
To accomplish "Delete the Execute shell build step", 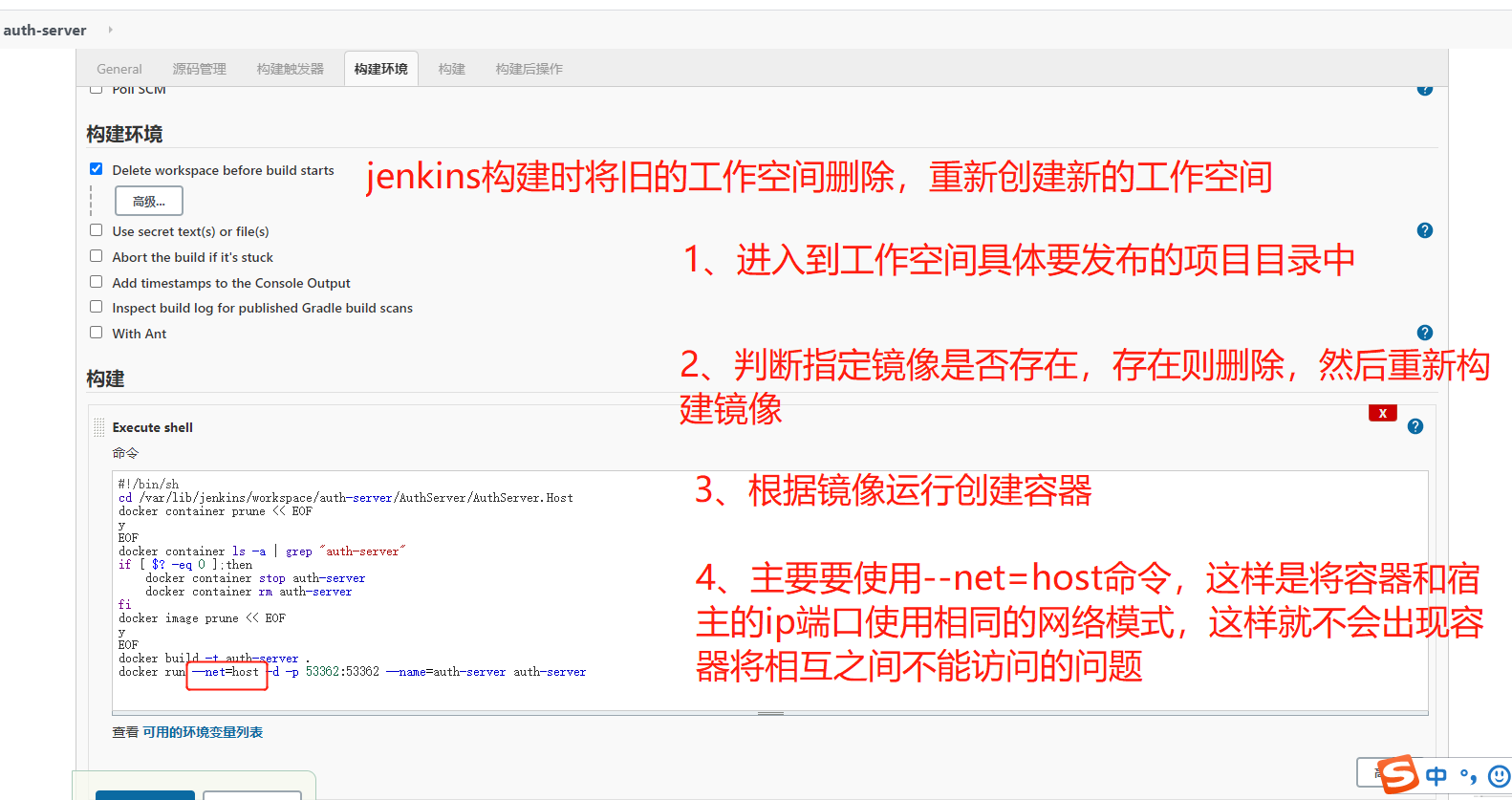I will point(1383,413).
